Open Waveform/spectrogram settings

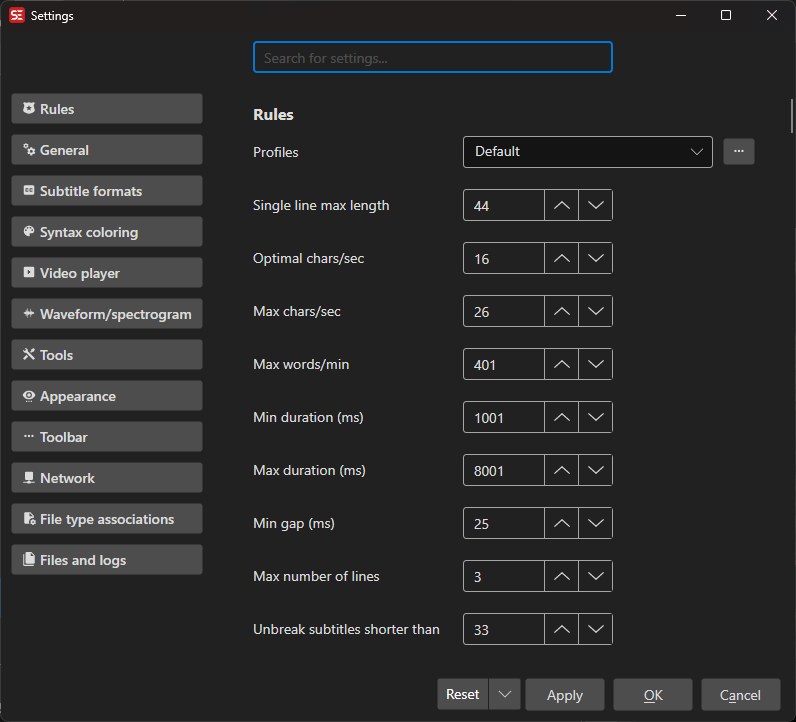click(107, 314)
